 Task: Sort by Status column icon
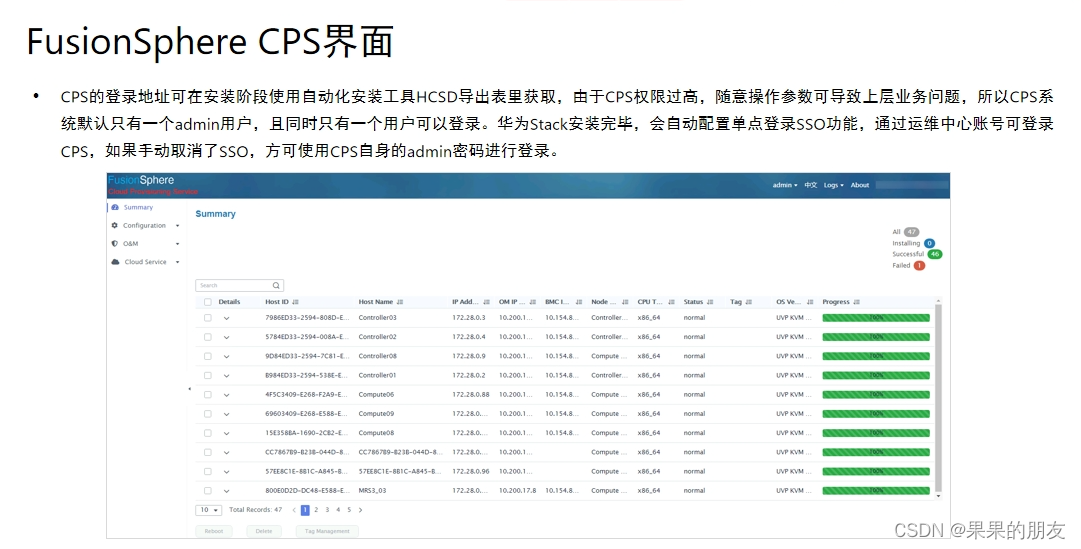click(x=710, y=302)
